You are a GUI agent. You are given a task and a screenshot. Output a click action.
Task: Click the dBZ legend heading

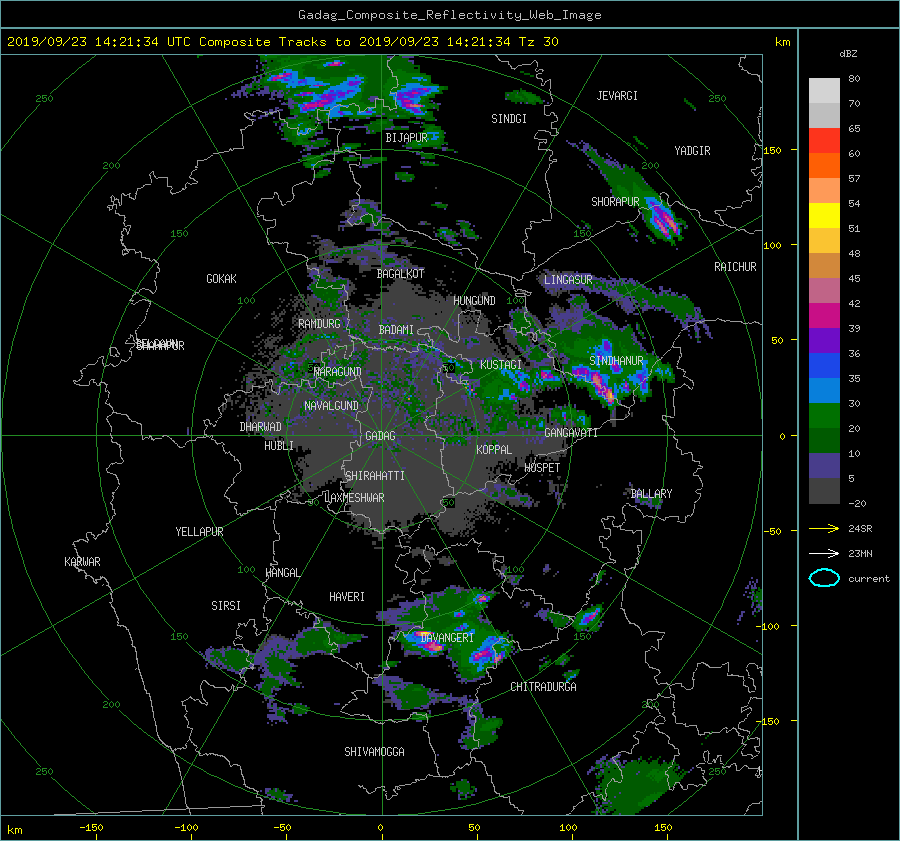point(848,54)
